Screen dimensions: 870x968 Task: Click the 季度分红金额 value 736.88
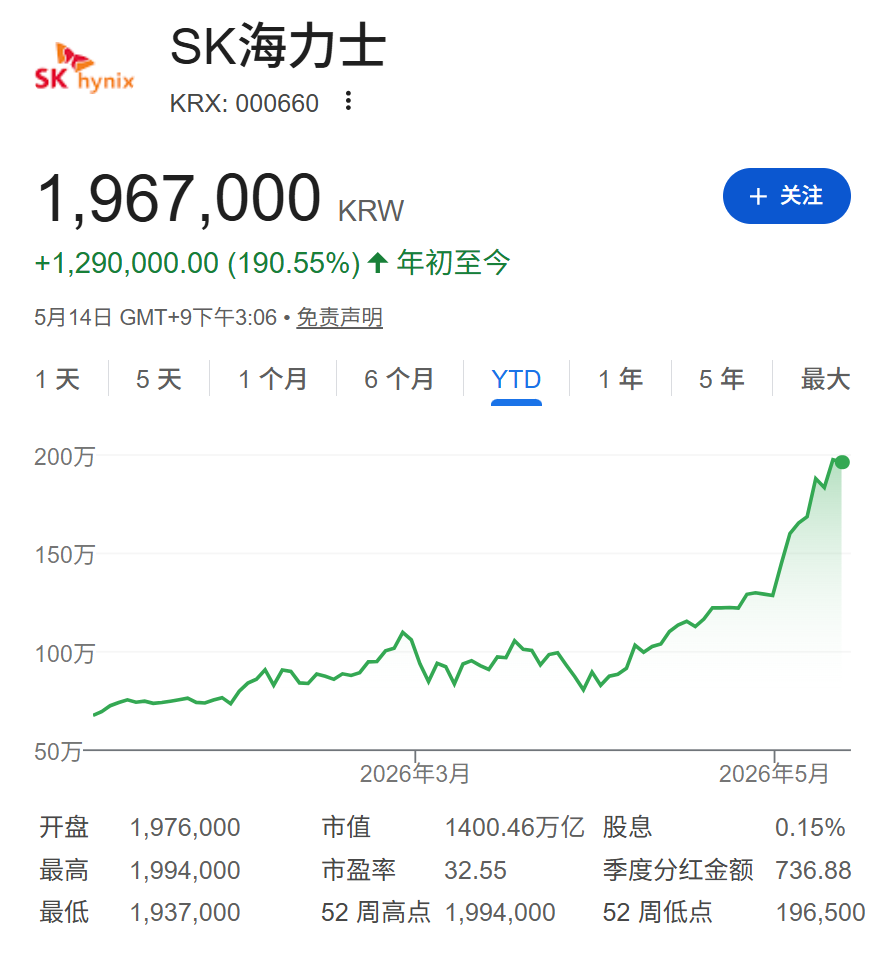click(x=813, y=870)
